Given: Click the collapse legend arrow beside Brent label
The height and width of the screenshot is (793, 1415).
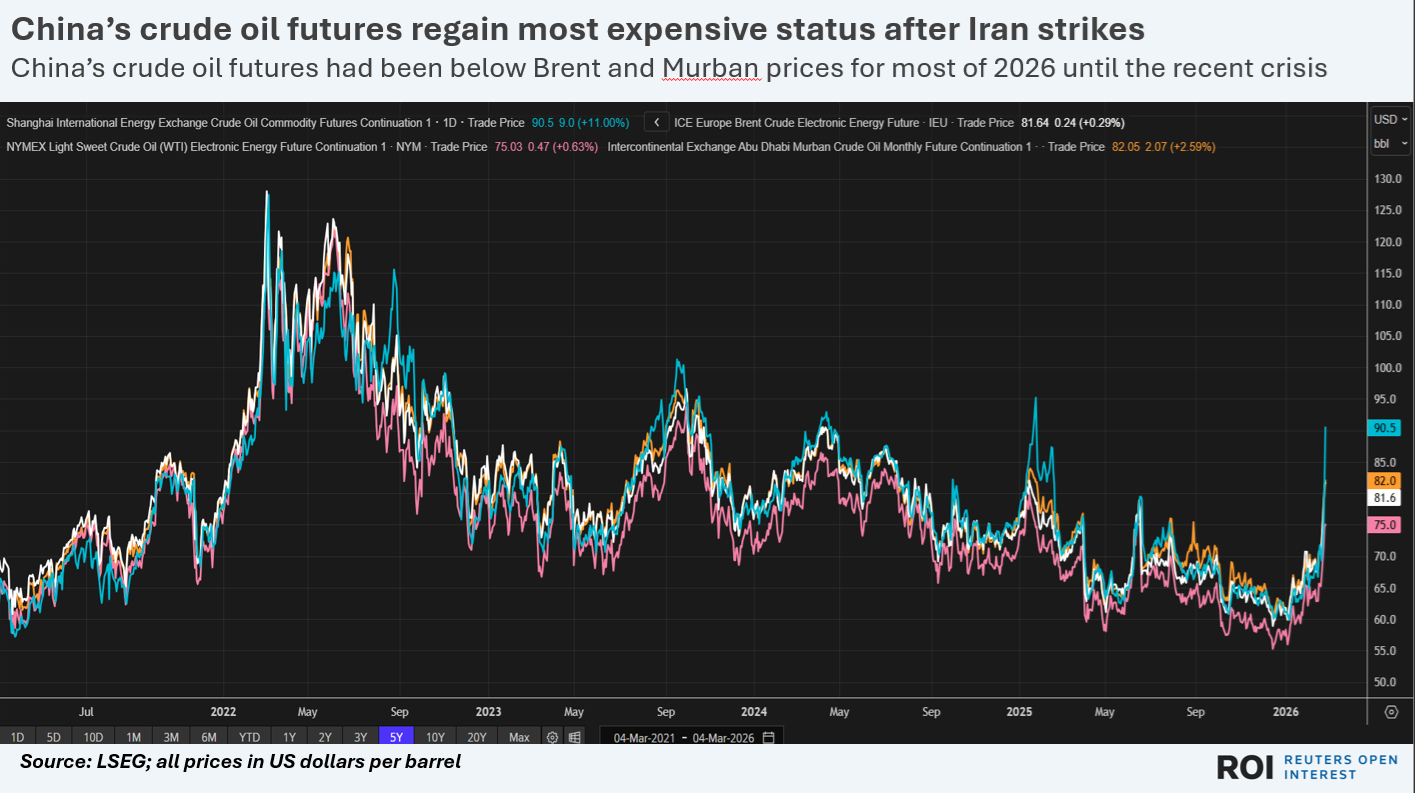Looking at the screenshot, I should pos(656,123).
